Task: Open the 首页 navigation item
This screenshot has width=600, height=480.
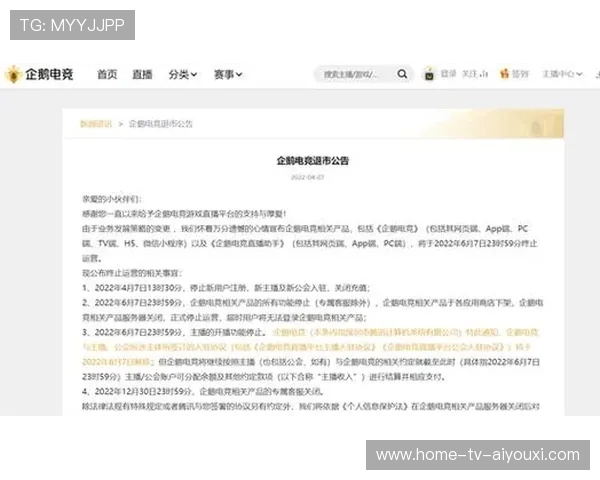Action: point(107,74)
